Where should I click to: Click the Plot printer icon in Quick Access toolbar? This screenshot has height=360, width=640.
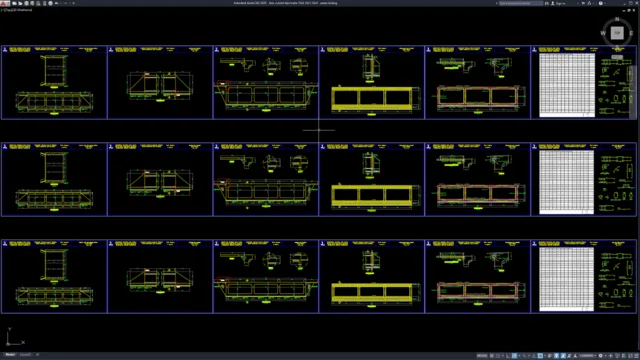click(x=51, y=3)
